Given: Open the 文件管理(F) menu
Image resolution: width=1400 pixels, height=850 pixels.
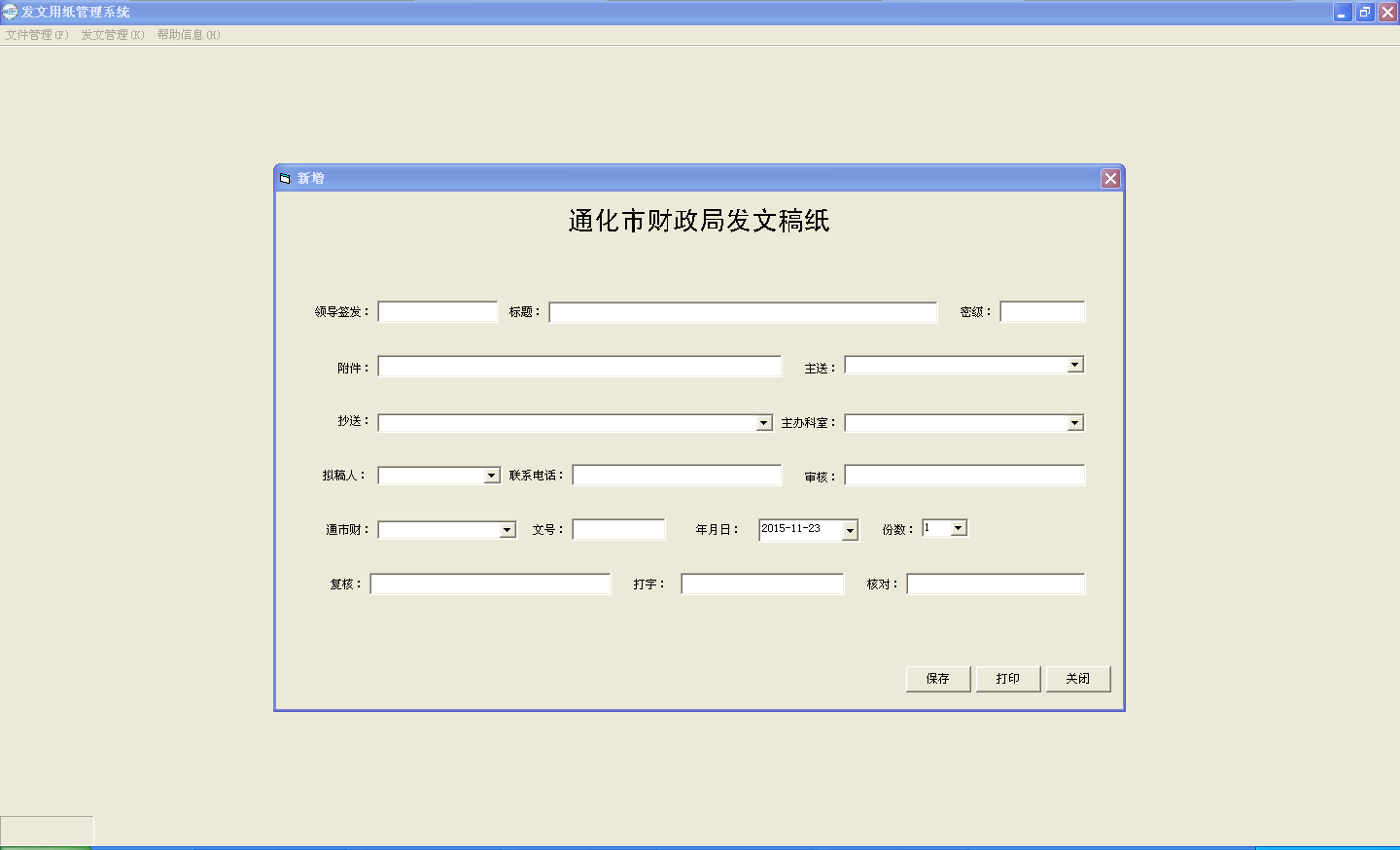Looking at the screenshot, I should (37, 35).
